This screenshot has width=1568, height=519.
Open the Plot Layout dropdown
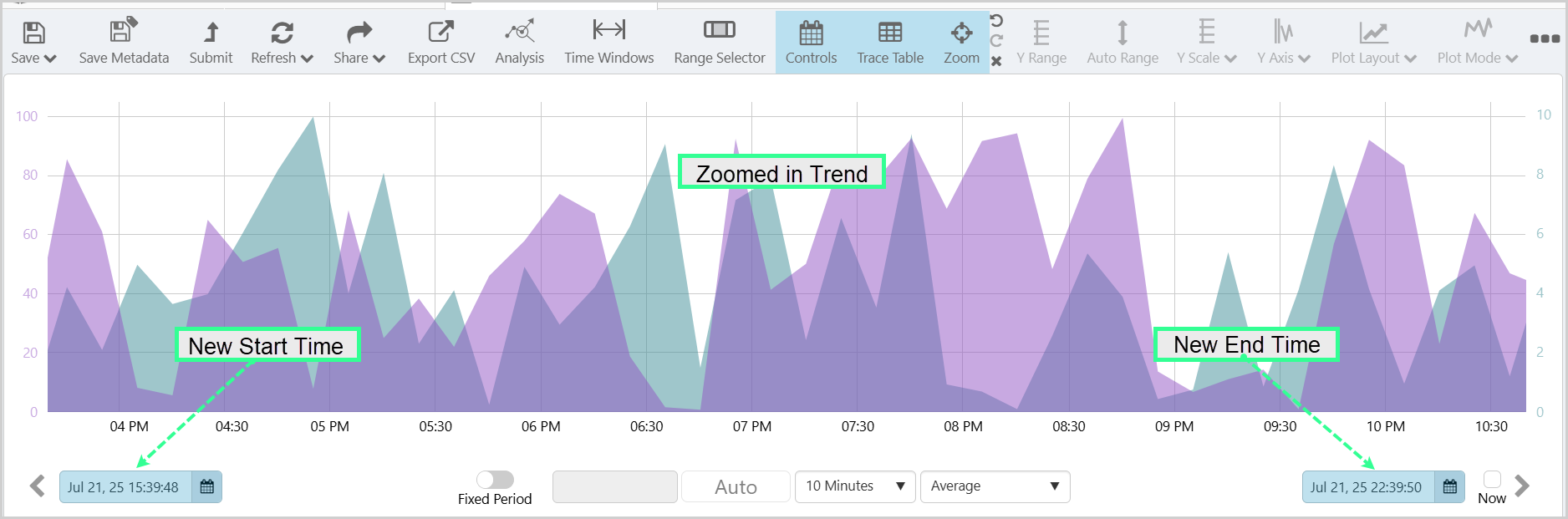[x=1373, y=43]
